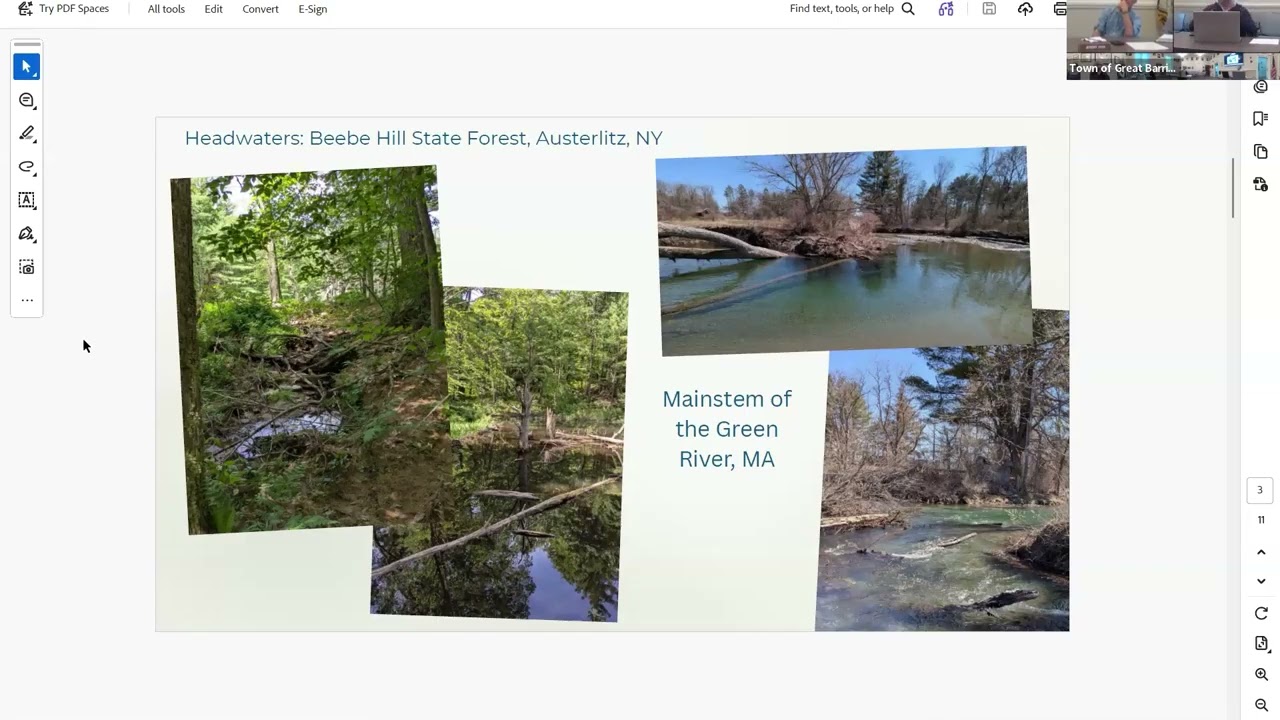
Task: Go to previous page with up chevron
Action: click(x=1261, y=552)
